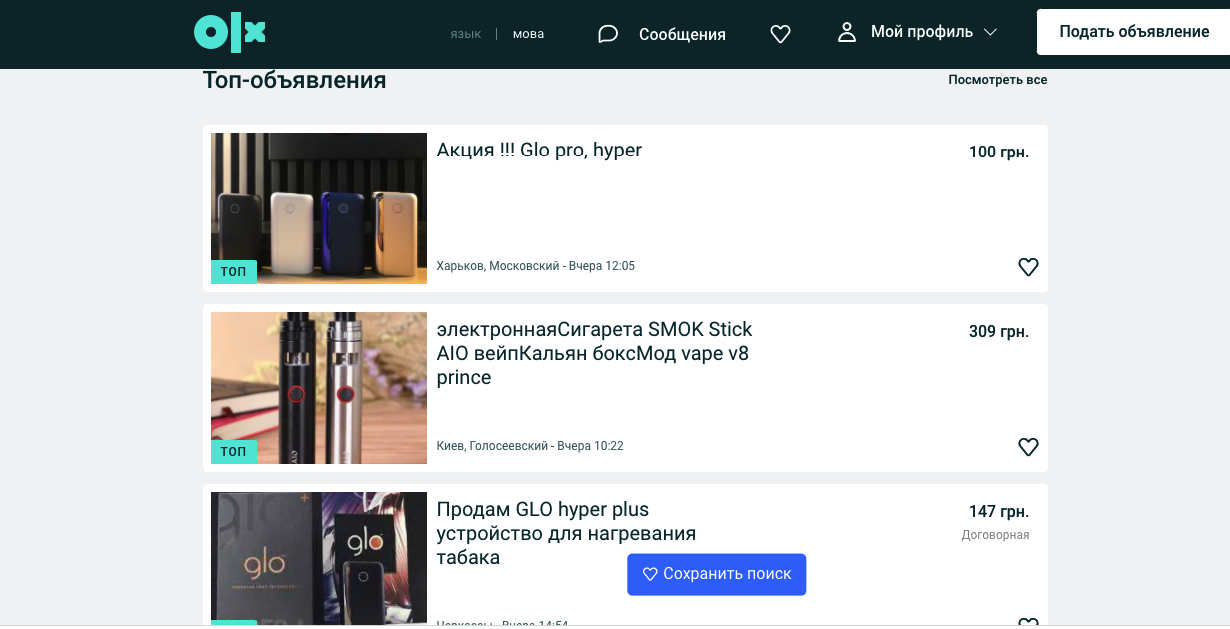
Task: Click ТОП badge on Glo pro listing
Action: (234, 272)
